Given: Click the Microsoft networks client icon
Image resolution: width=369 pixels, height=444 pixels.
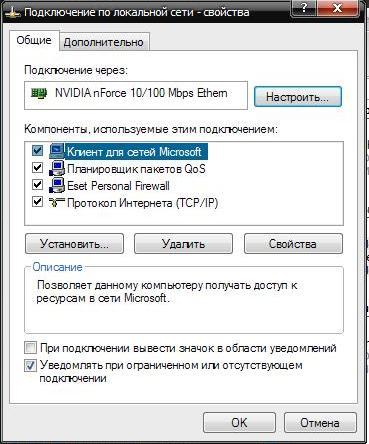Looking at the screenshot, I should click(x=57, y=151).
